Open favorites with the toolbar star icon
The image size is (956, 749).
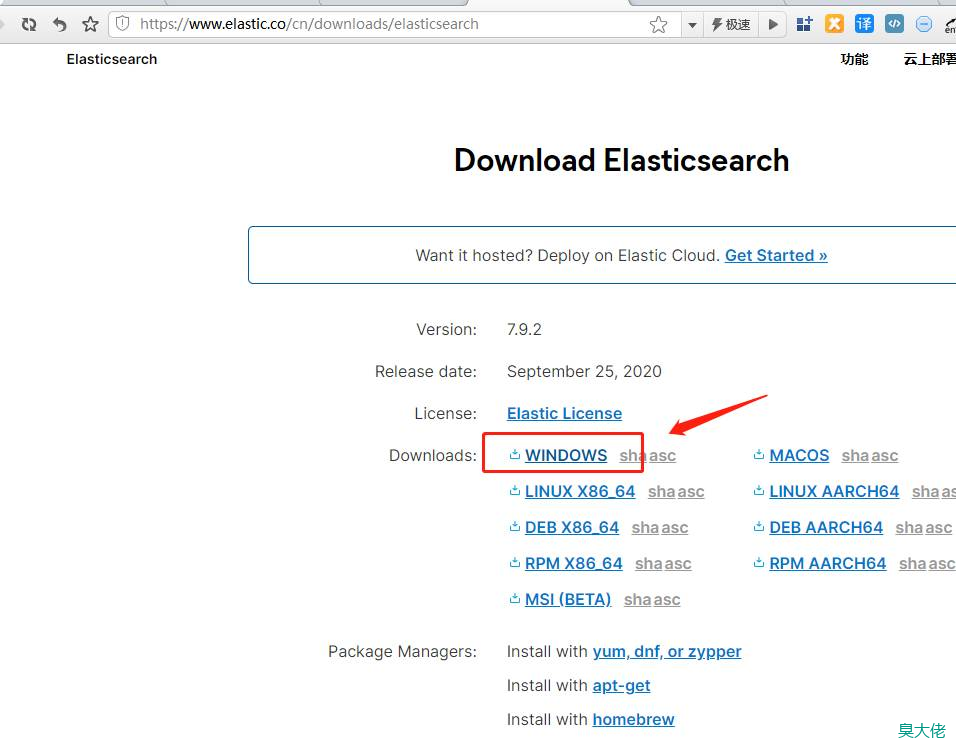tap(90, 24)
